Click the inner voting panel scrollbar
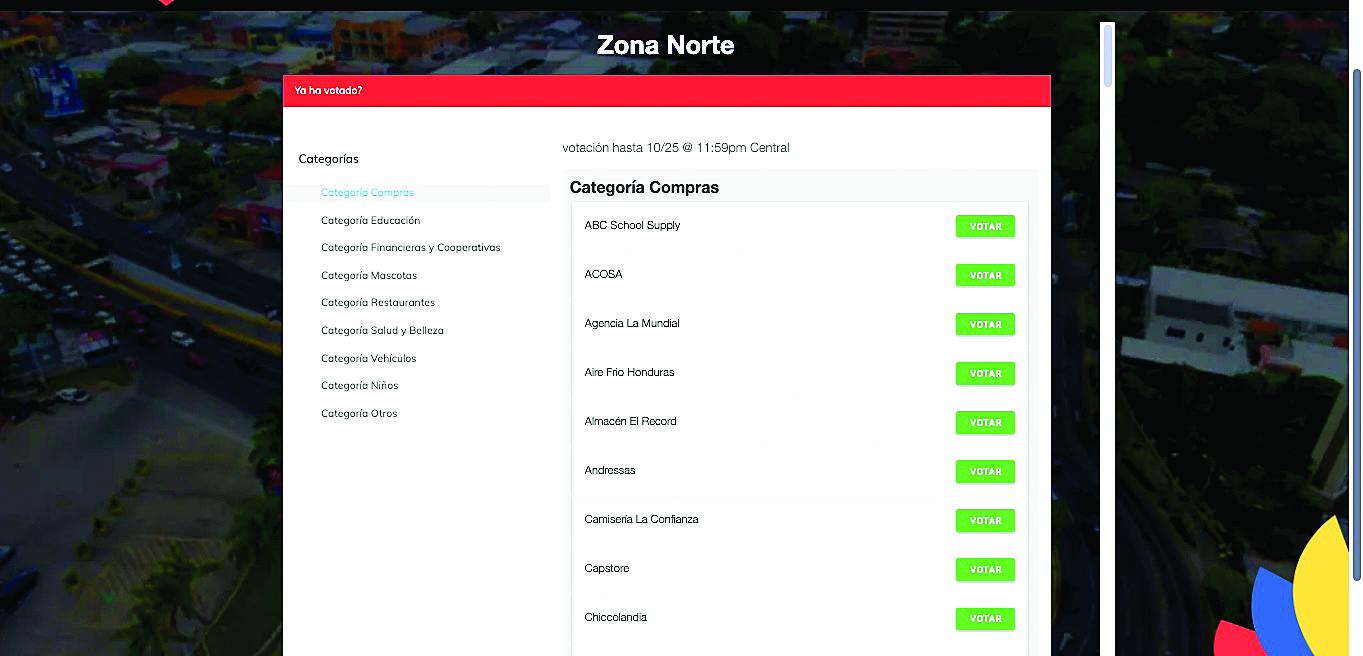This screenshot has width=1363, height=656. pos(1107,55)
